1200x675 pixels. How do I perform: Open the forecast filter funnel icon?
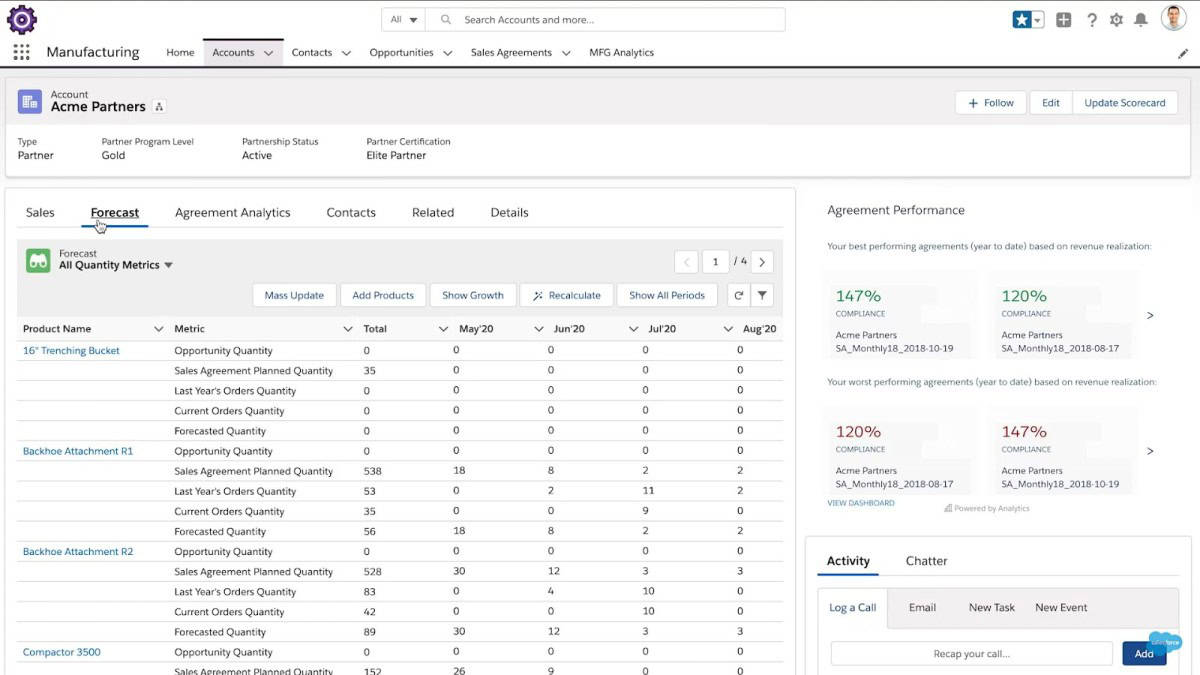click(x=762, y=295)
